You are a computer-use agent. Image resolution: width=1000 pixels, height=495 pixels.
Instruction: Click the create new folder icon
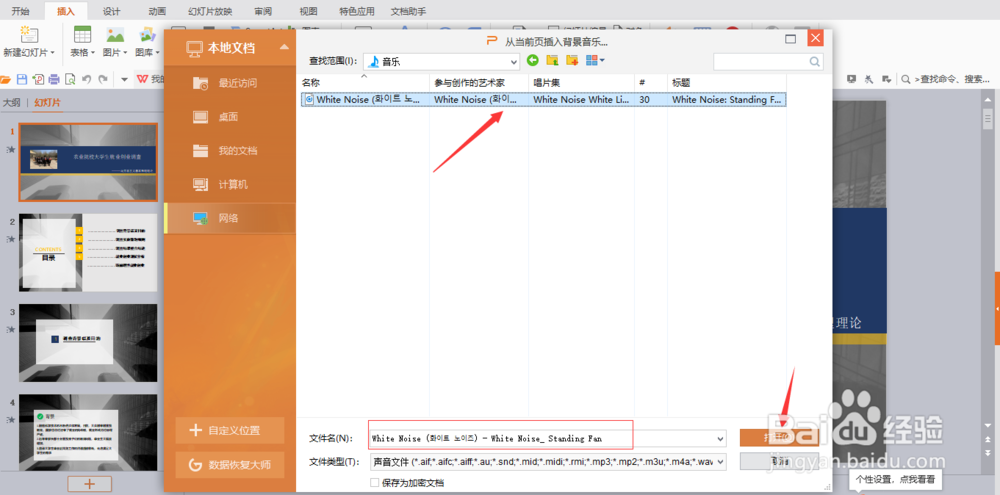click(572, 61)
